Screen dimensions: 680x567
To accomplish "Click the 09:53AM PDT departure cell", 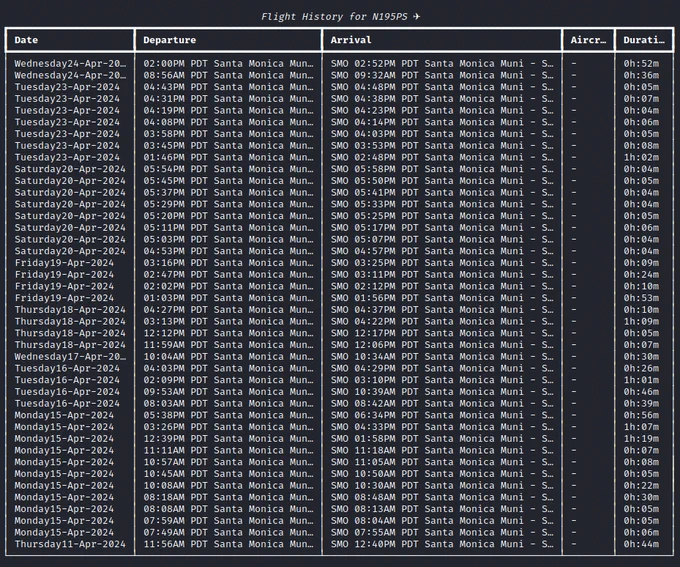I will point(228,391).
